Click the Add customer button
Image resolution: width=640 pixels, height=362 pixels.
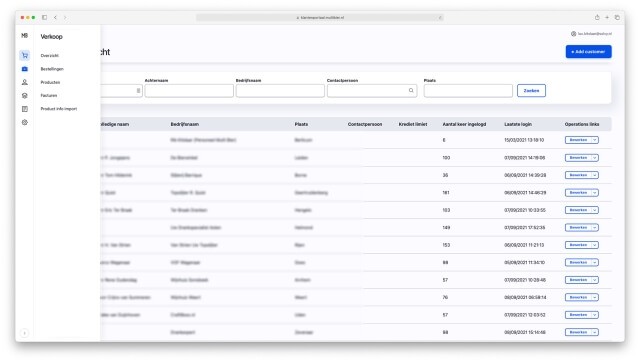pyautogui.click(x=588, y=52)
